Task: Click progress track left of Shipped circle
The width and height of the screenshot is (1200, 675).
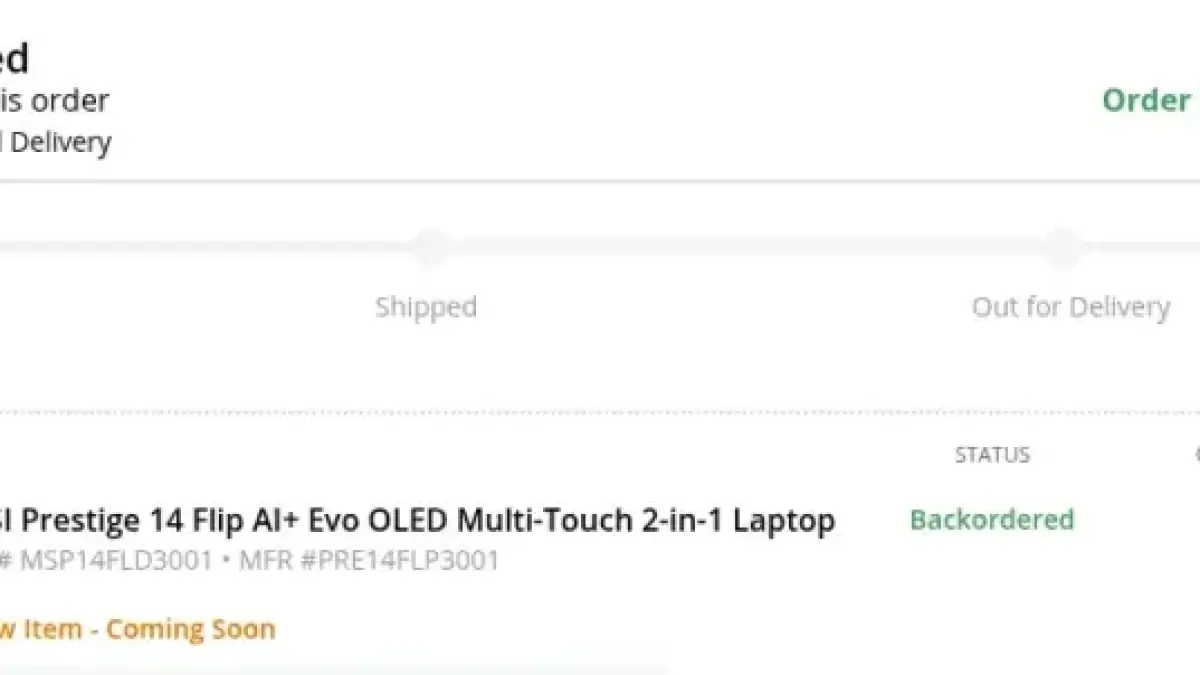Action: (200, 246)
